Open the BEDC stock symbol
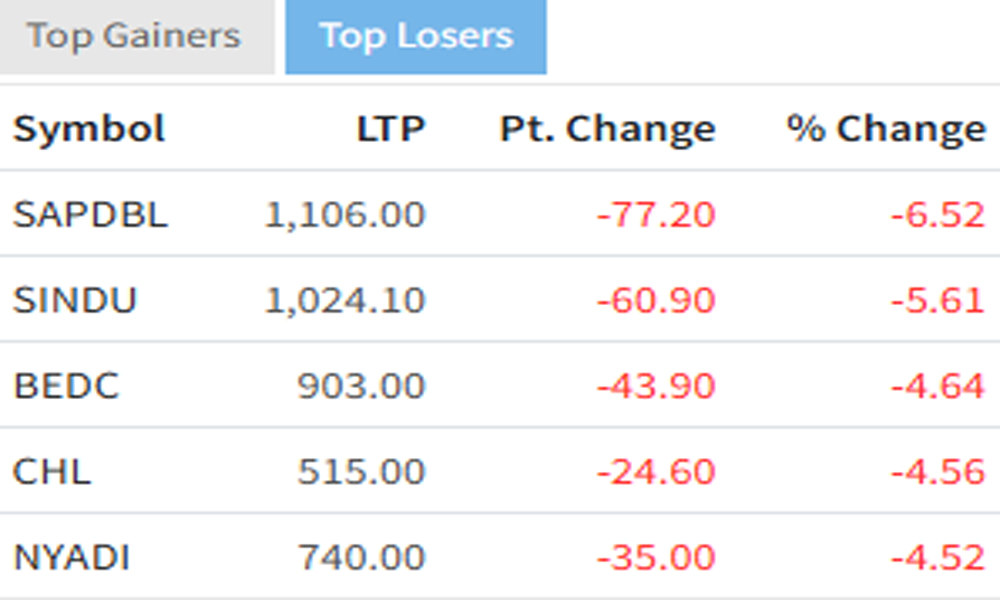This screenshot has height=600, width=1000. click(x=66, y=386)
